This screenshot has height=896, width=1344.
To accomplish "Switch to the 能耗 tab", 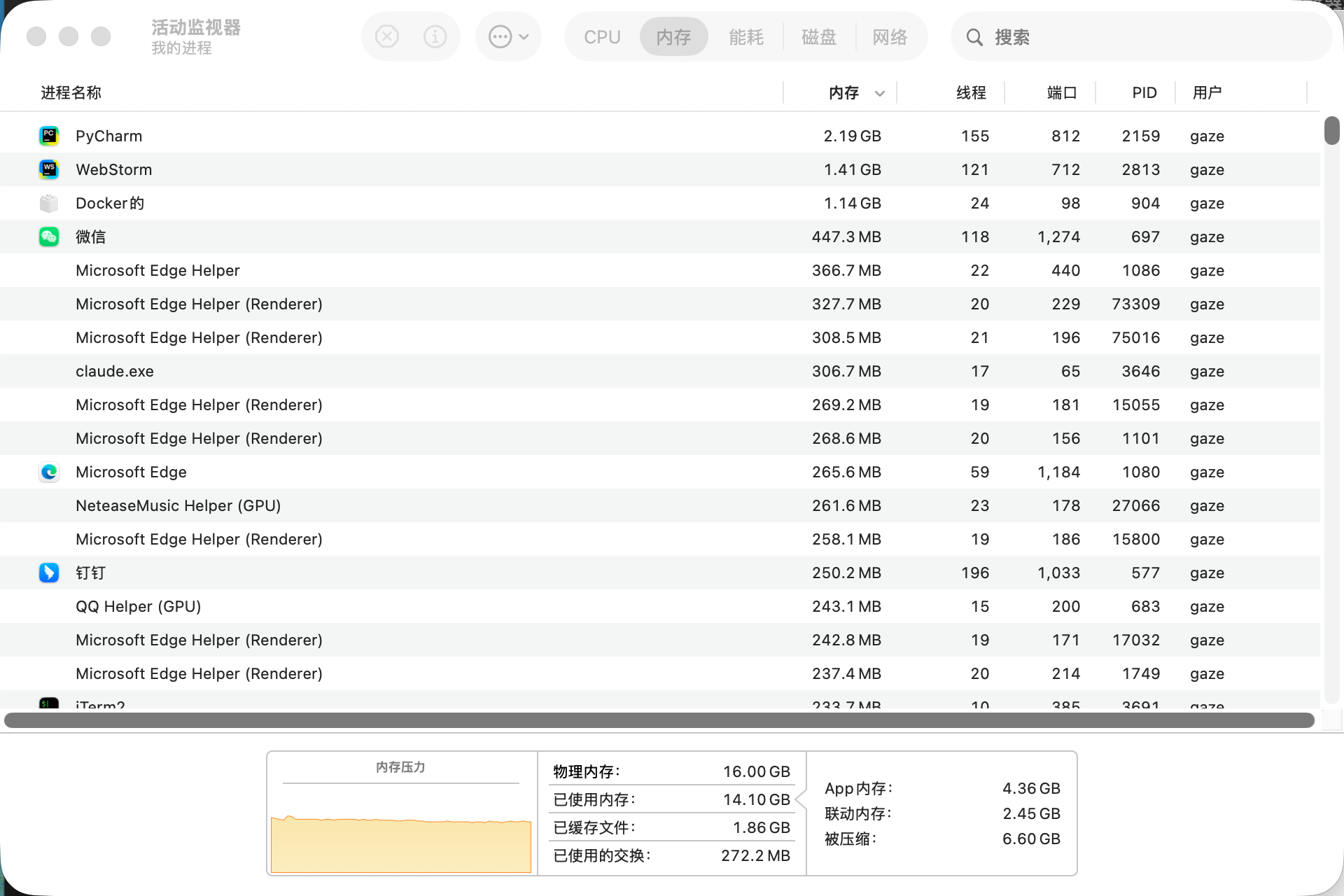I will 745,37.
